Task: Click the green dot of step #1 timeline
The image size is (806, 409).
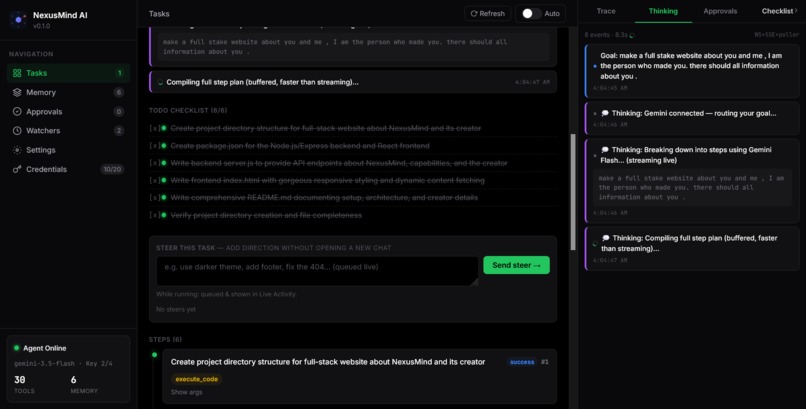Action: [154, 355]
